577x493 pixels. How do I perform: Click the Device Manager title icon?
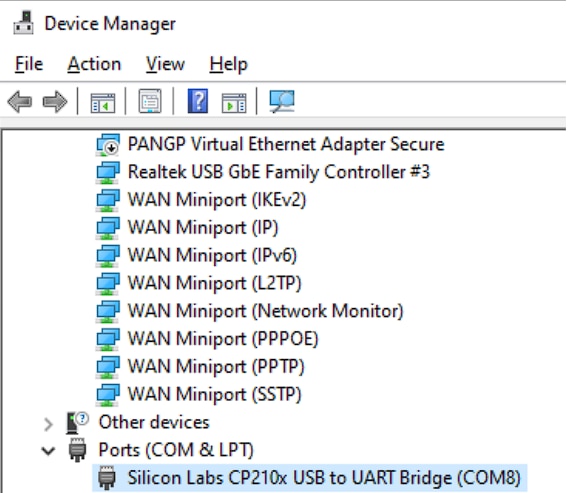pos(24,23)
